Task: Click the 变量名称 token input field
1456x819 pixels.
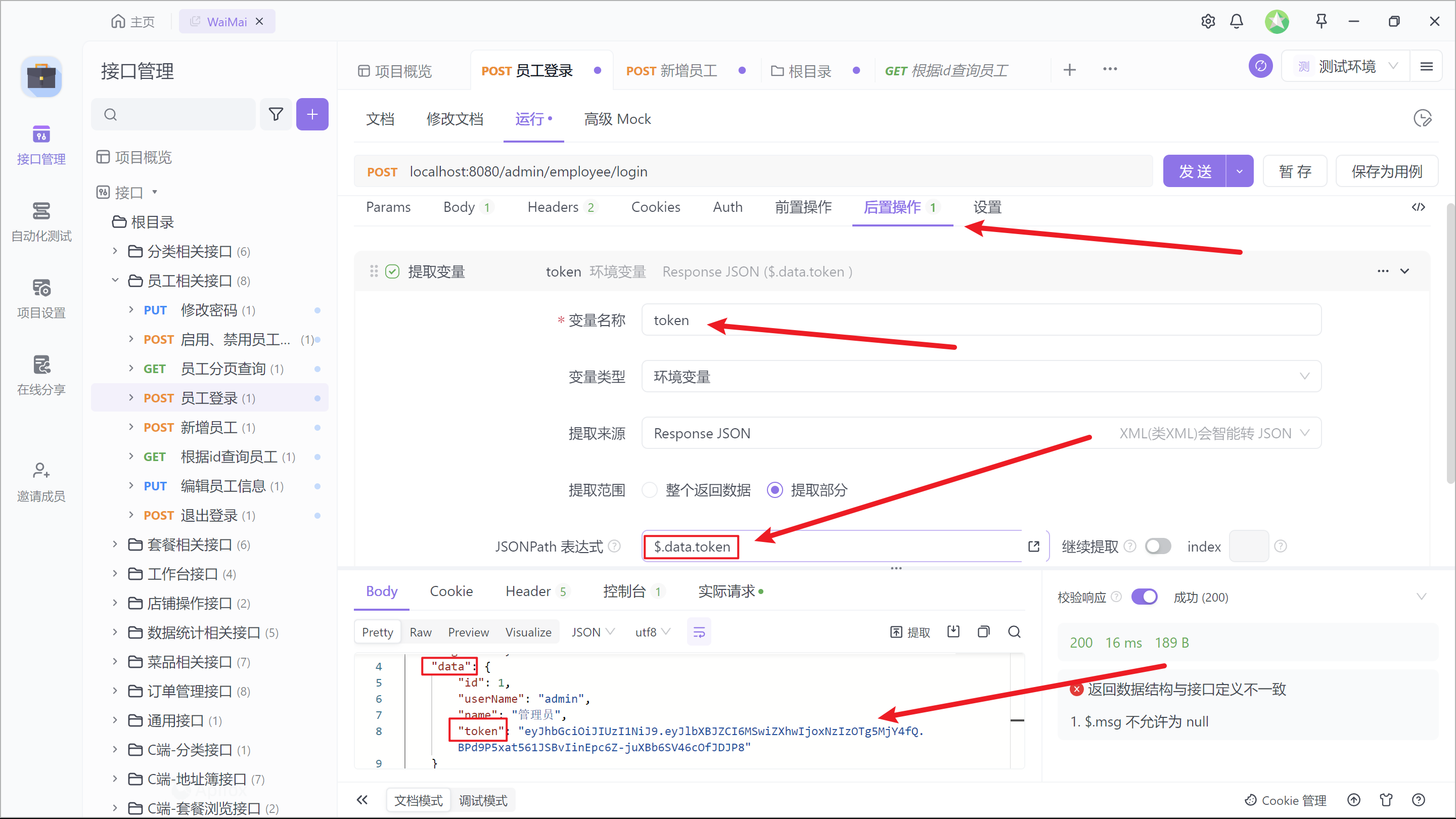Action: (x=981, y=320)
